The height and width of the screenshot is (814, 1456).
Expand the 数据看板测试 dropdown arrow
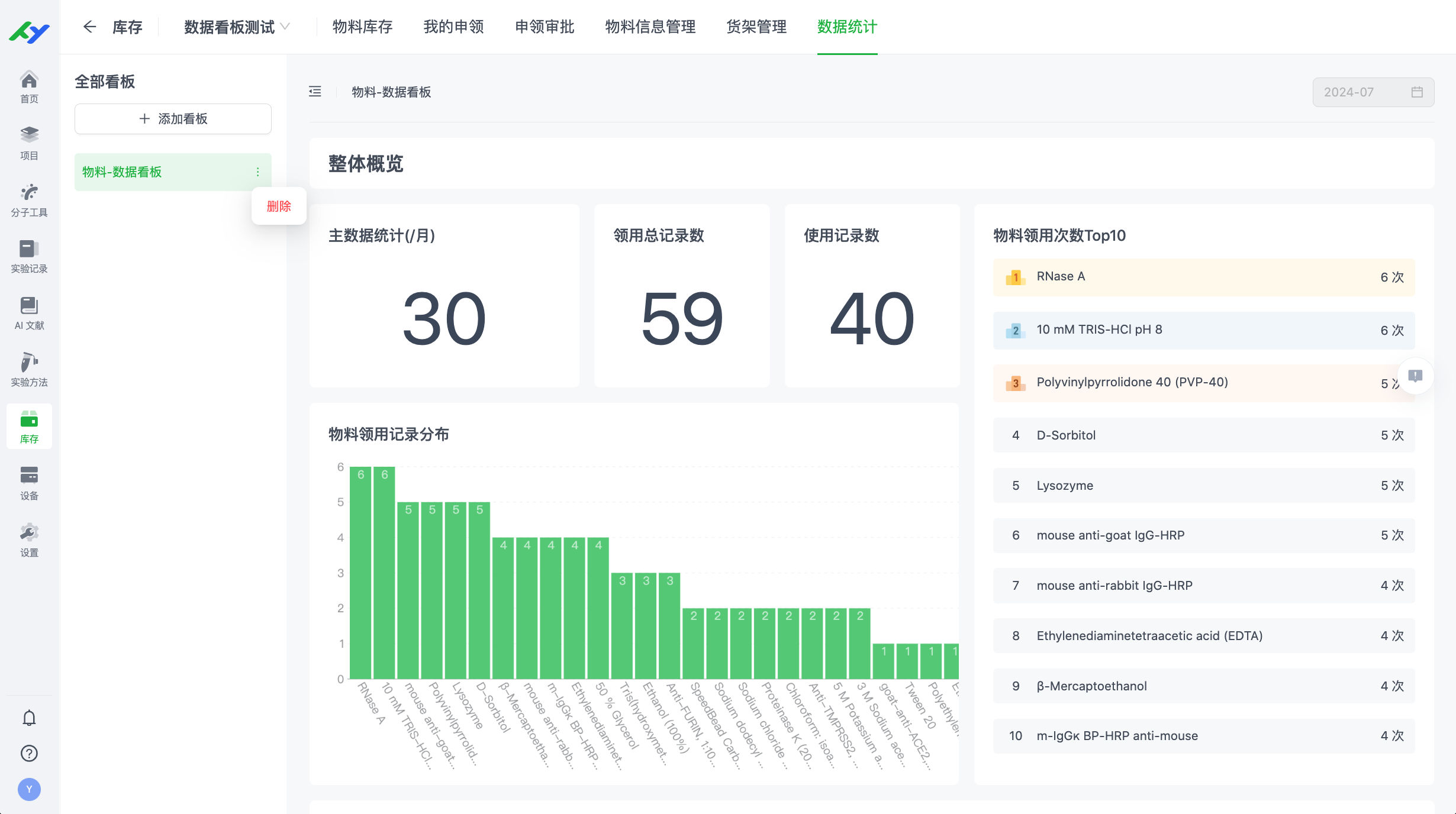tap(285, 27)
